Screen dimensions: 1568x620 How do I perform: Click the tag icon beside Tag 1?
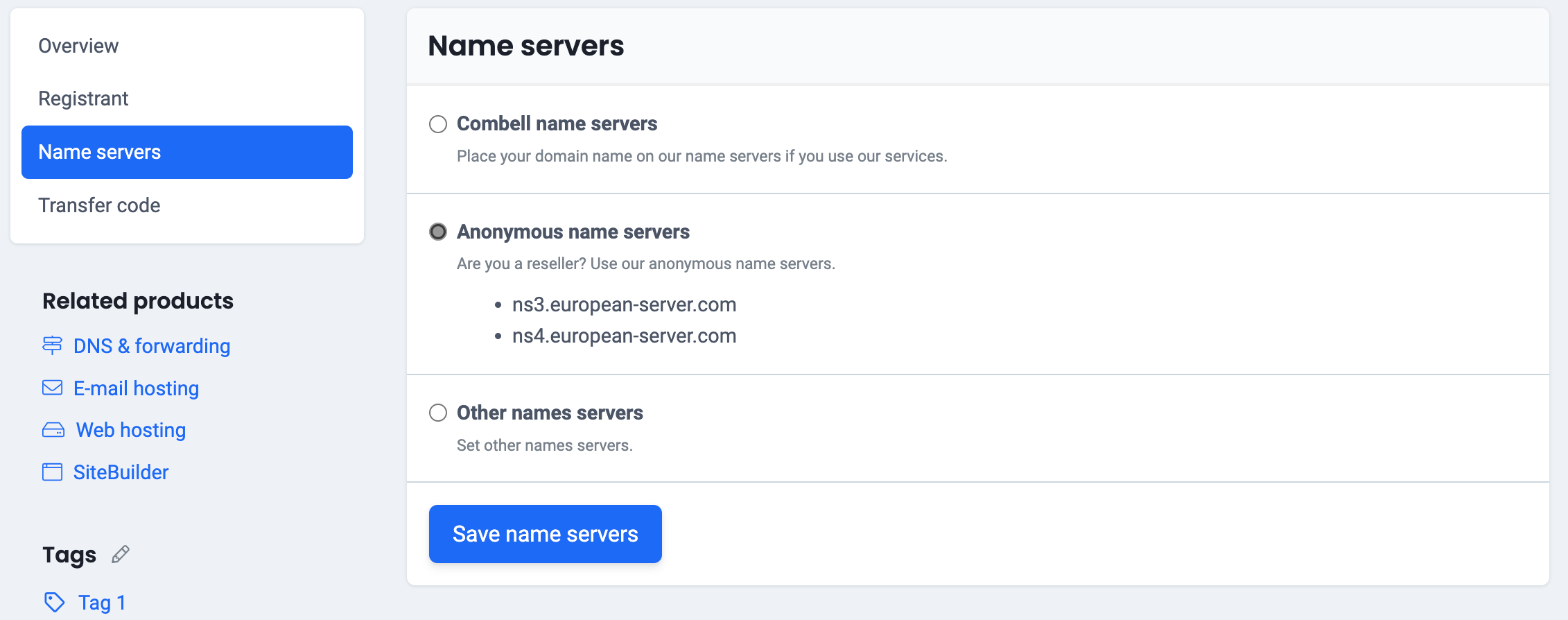tap(54, 602)
